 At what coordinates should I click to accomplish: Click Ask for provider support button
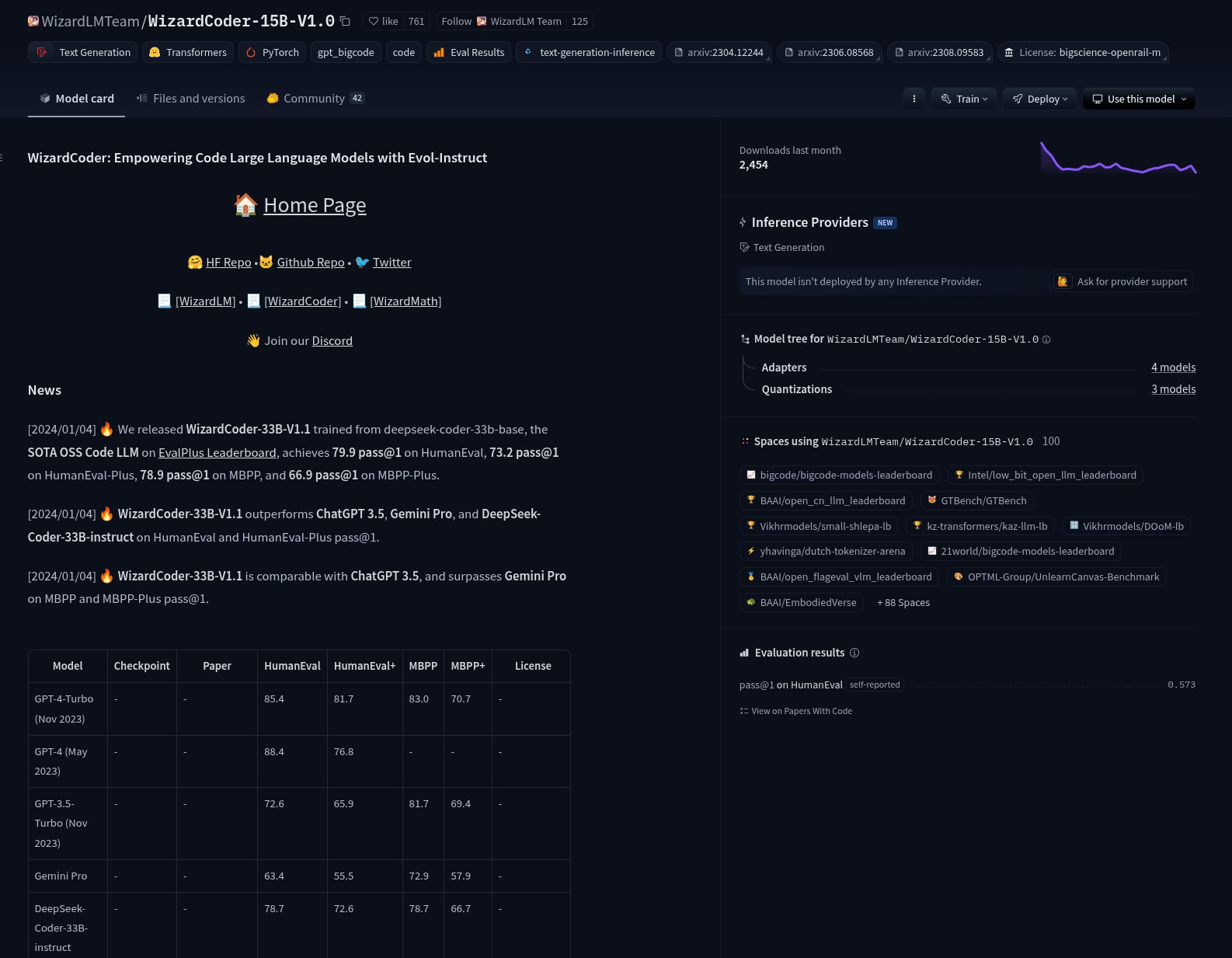(x=1122, y=281)
